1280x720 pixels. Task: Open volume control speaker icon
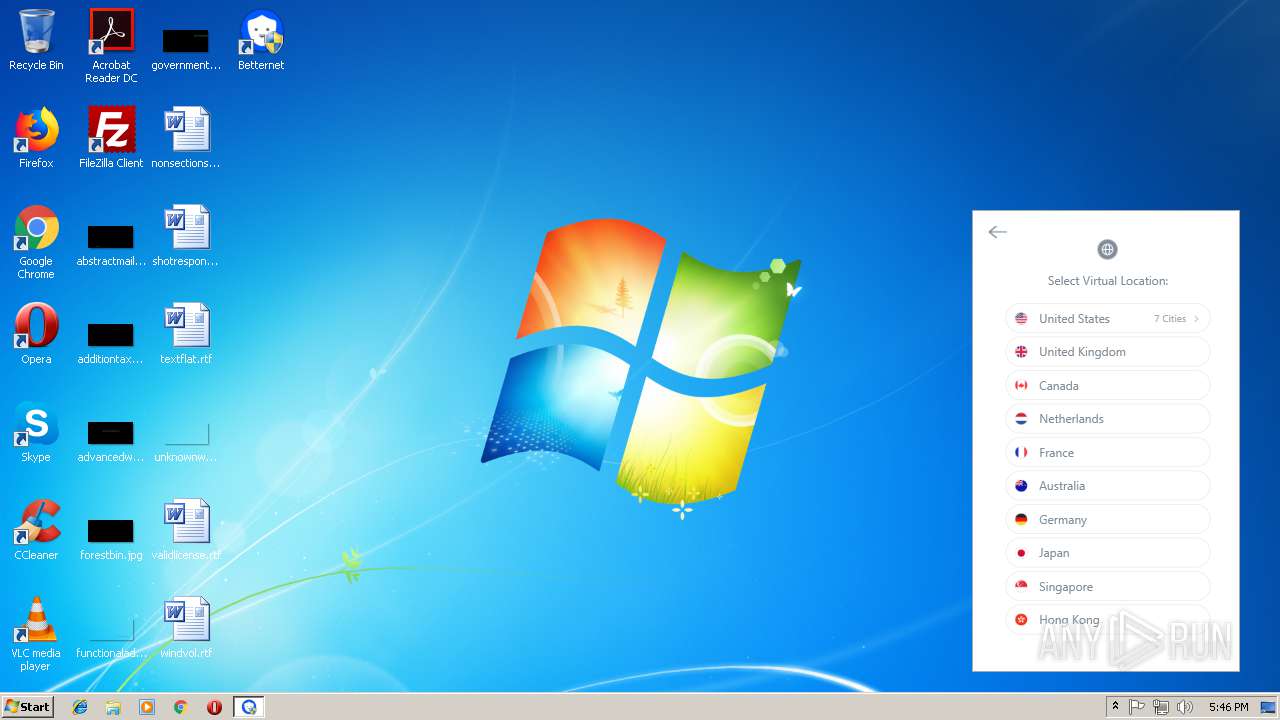coord(1185,707)
